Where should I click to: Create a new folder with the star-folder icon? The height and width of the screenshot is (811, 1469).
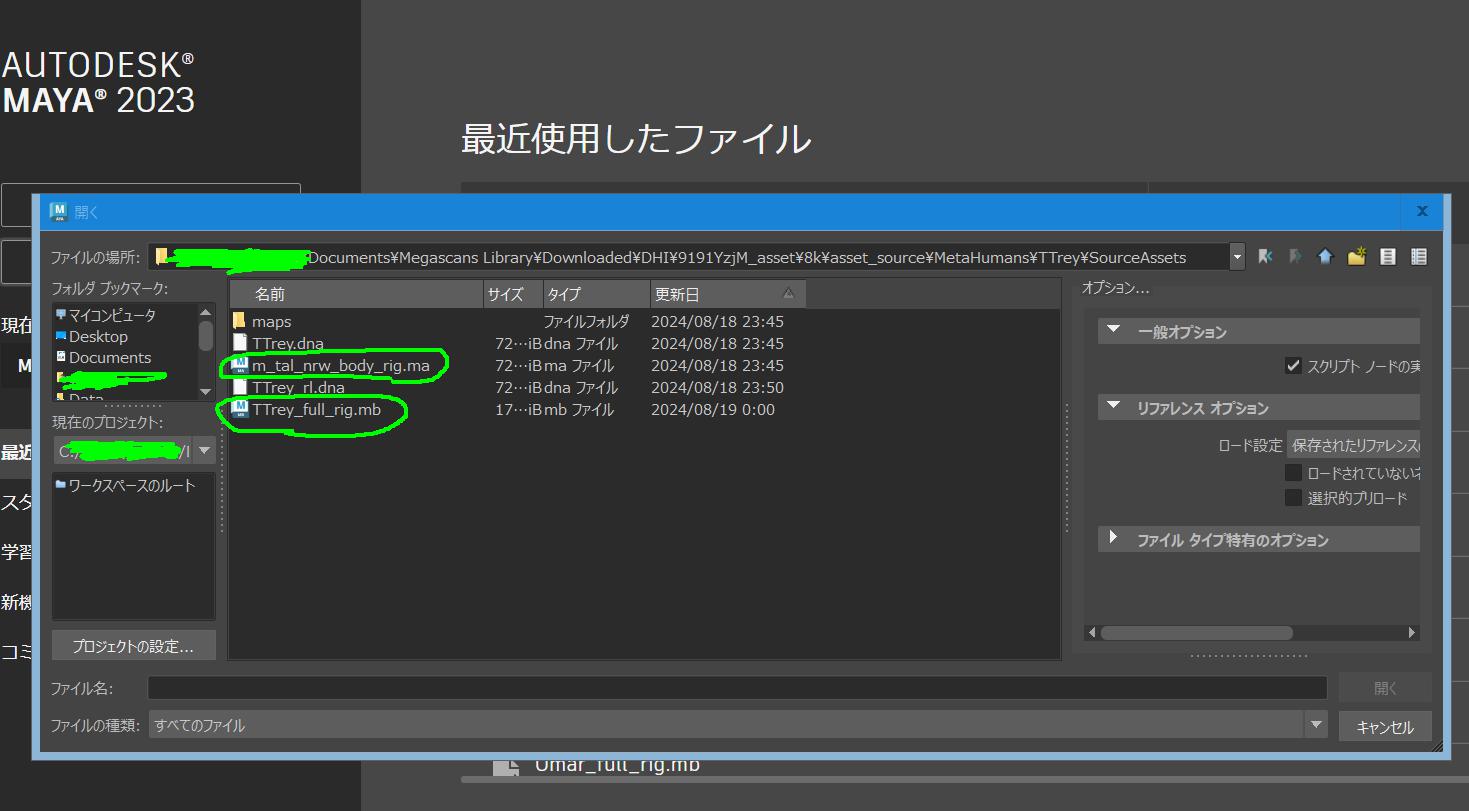(1356, 257)
